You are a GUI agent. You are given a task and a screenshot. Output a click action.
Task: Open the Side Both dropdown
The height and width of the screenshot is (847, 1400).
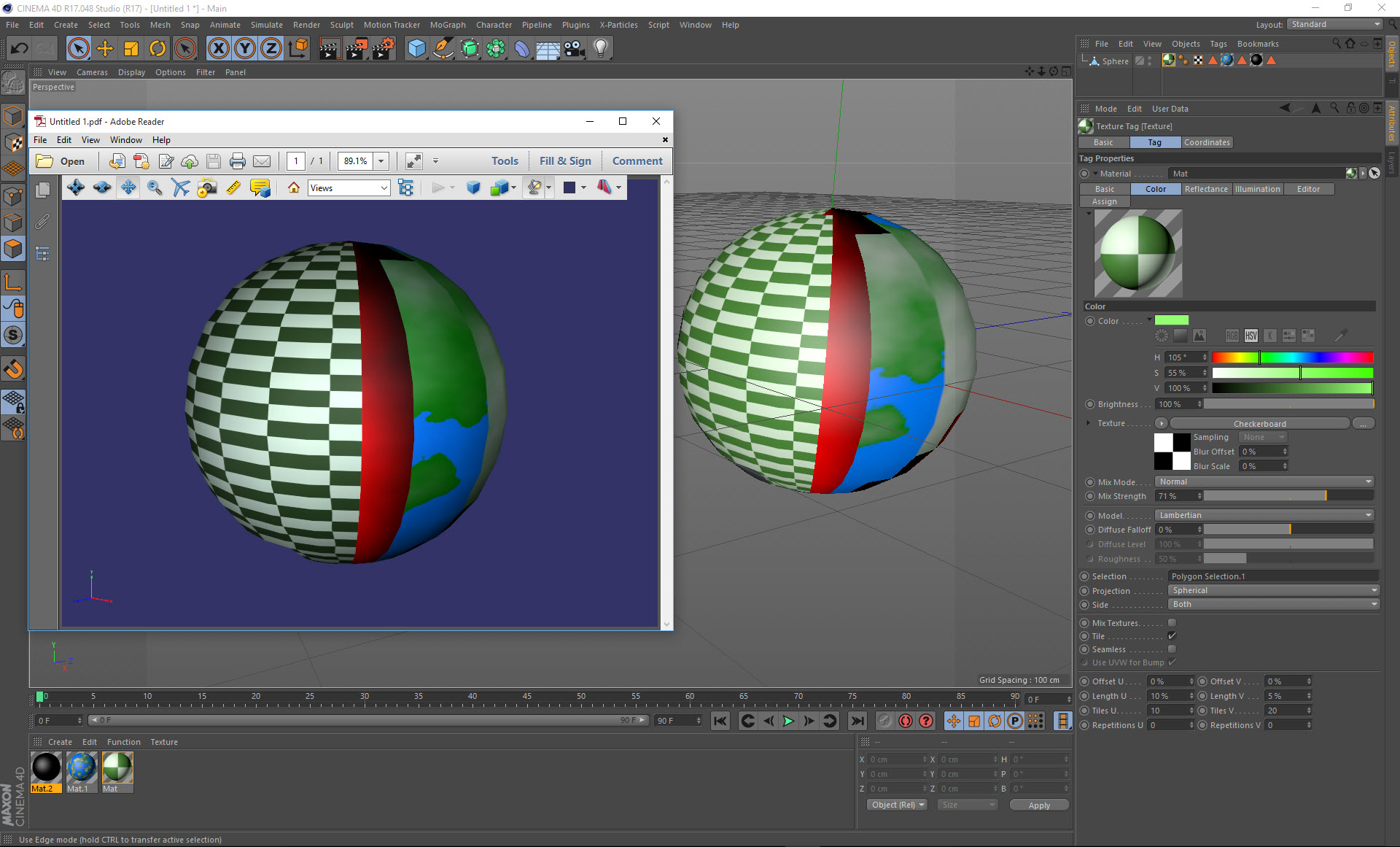tap(1275, 604)
